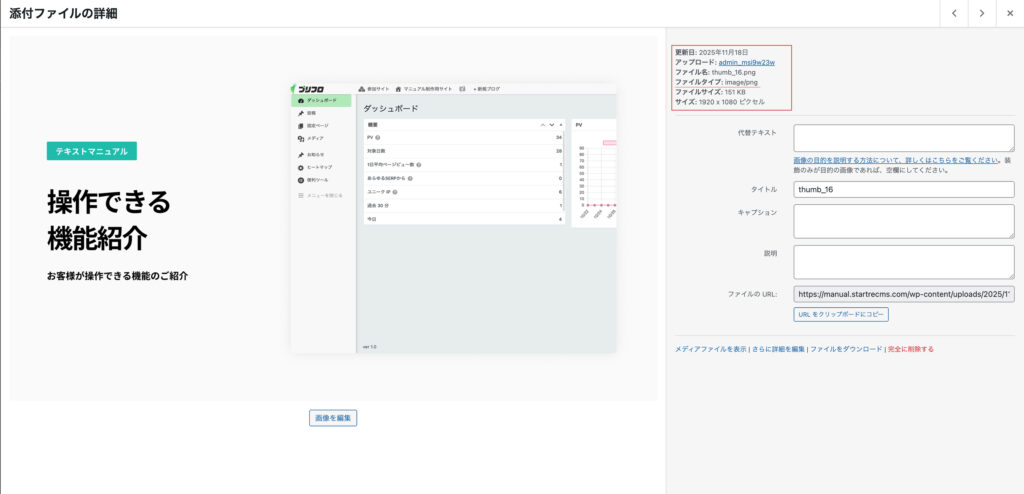Image resolution: width=1024 pixels, height=494 pixels.
Task: Click the red 完全に削除する link
Action: [911, 349]
